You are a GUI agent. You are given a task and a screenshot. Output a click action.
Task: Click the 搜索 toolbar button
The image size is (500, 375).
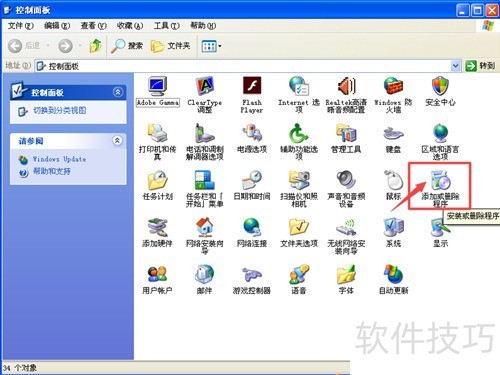(x=127, y=46)
